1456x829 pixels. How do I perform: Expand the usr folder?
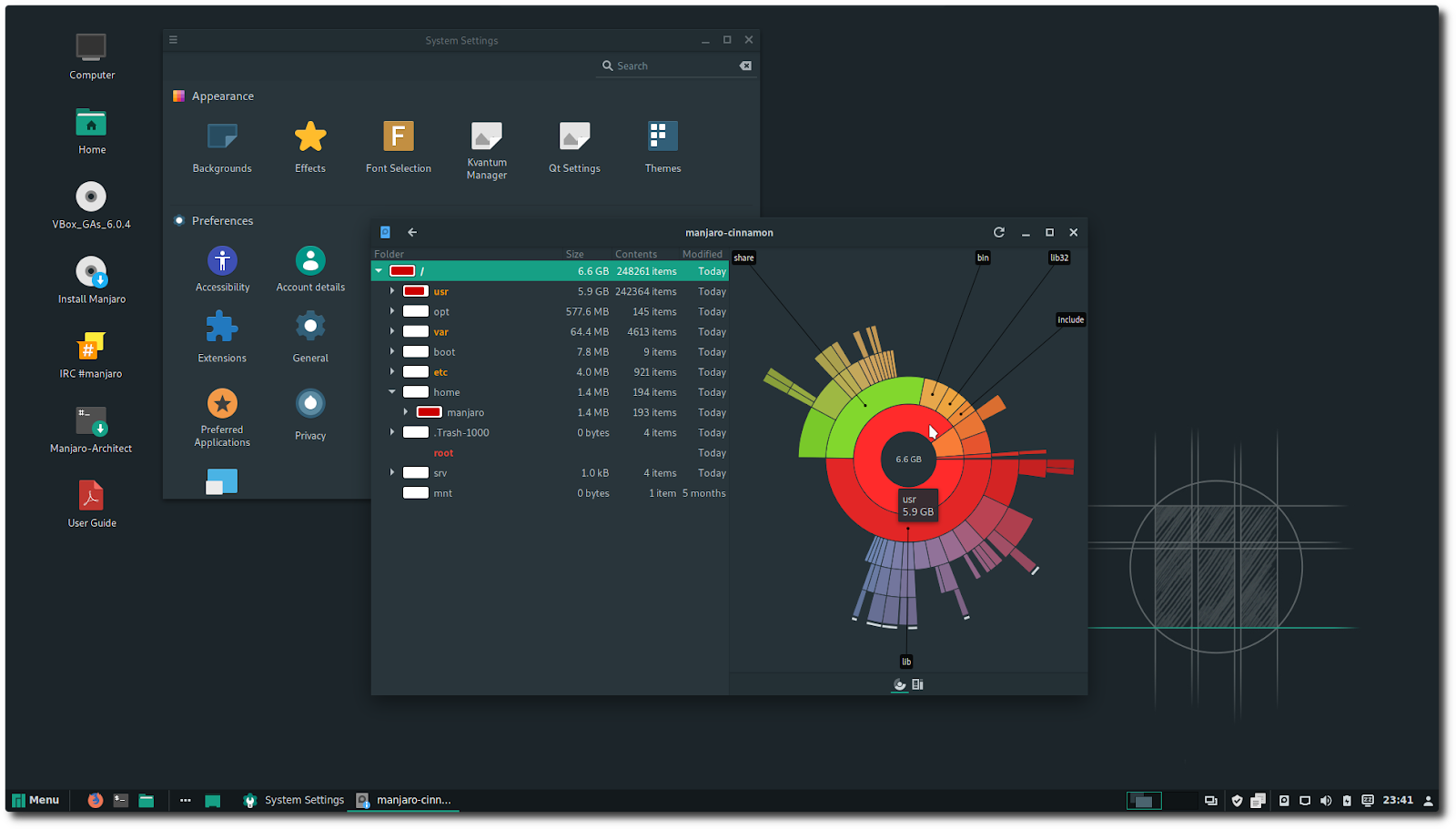[x=392, y=291]
